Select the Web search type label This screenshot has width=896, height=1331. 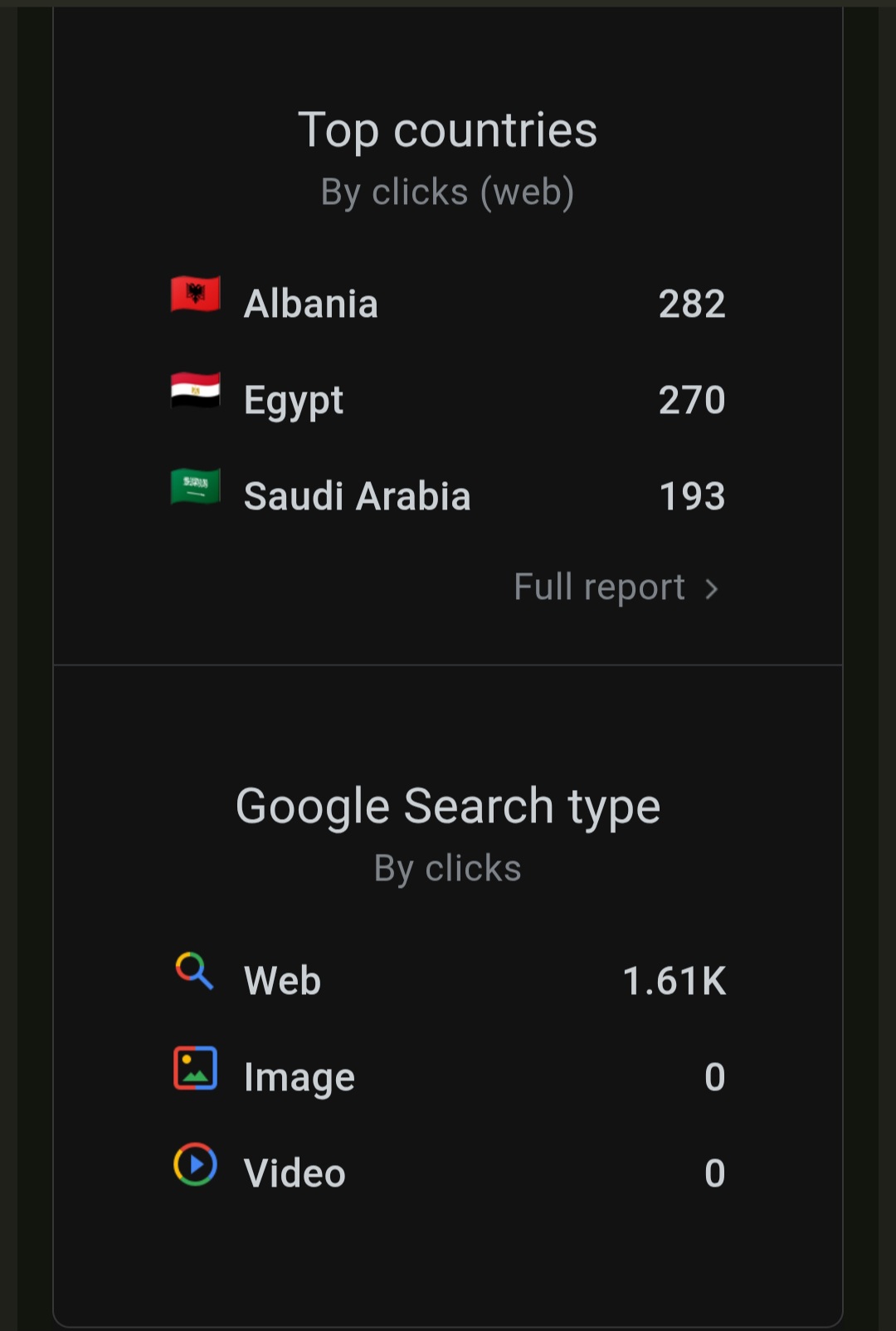[x=283, y=981]
